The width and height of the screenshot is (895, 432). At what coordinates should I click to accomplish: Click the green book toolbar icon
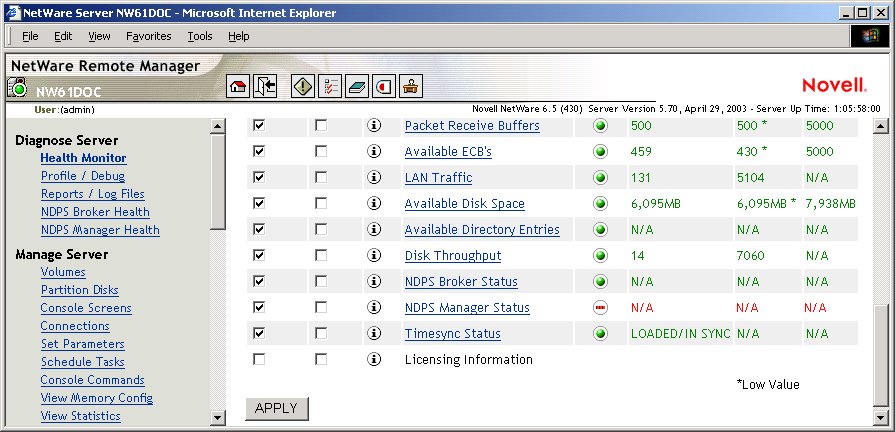[357, 86]
